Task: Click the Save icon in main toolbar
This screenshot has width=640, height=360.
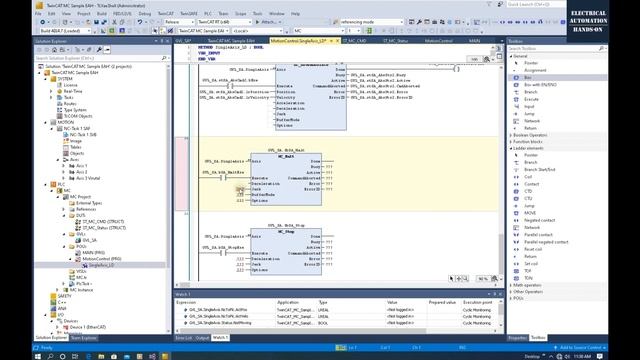Action: point(96,22)
